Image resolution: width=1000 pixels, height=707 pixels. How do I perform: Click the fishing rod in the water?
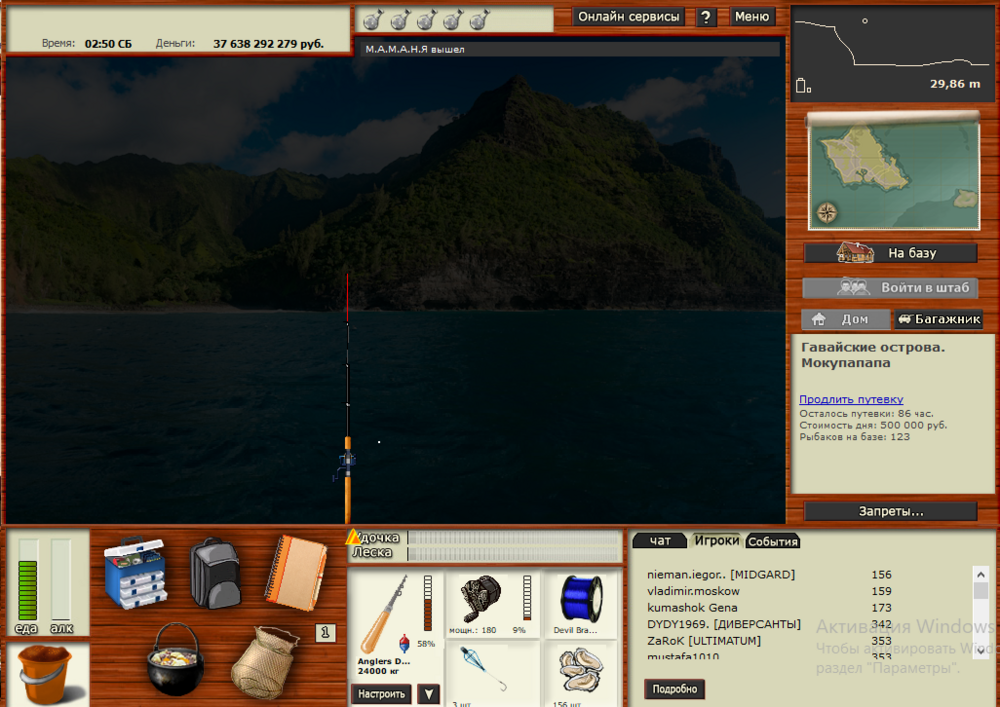(348, 398)
